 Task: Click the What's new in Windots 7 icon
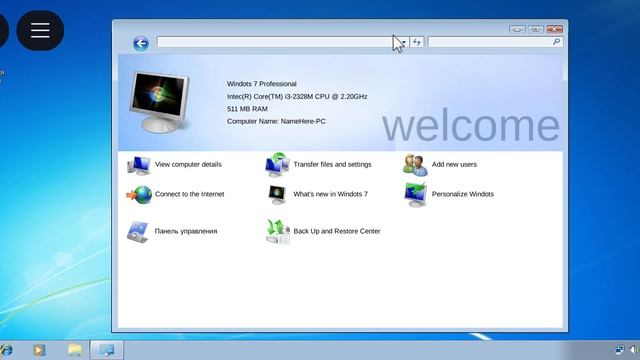(277, 194)
